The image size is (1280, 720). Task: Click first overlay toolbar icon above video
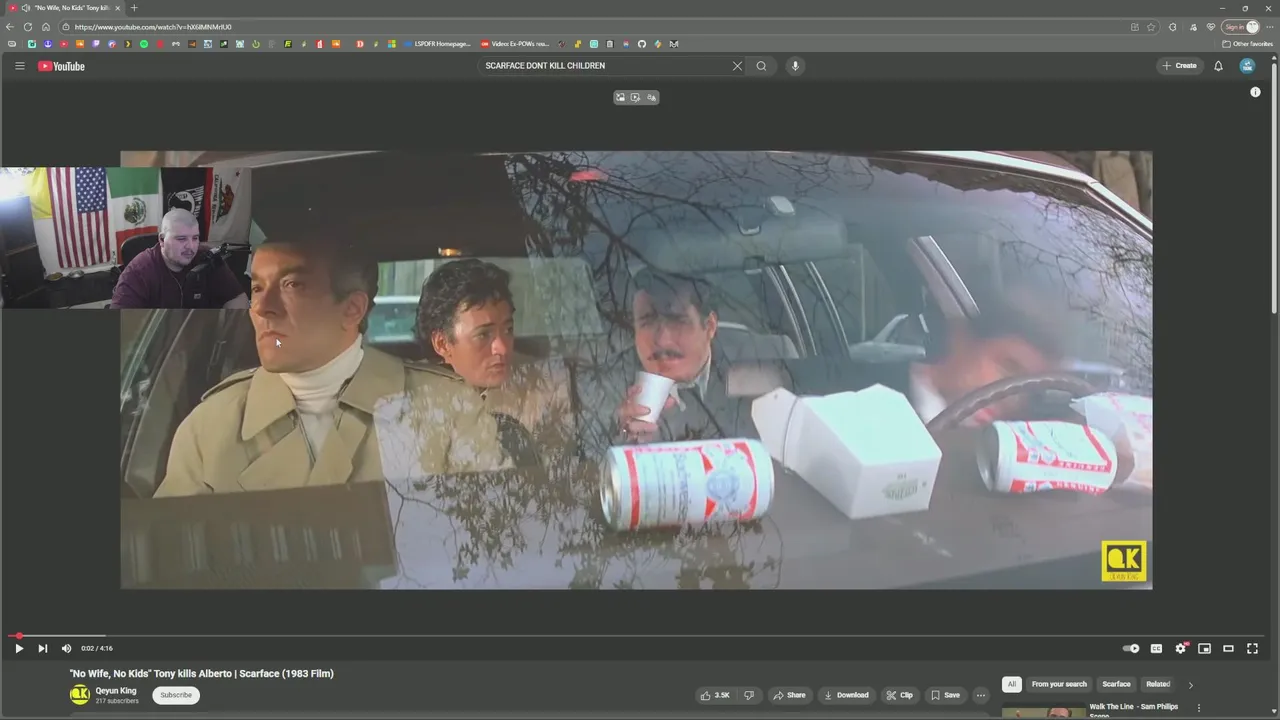[x=620, y=97]
